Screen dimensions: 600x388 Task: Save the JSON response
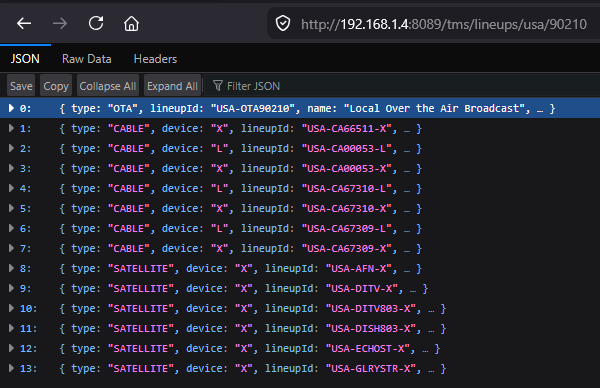(21, 86)
